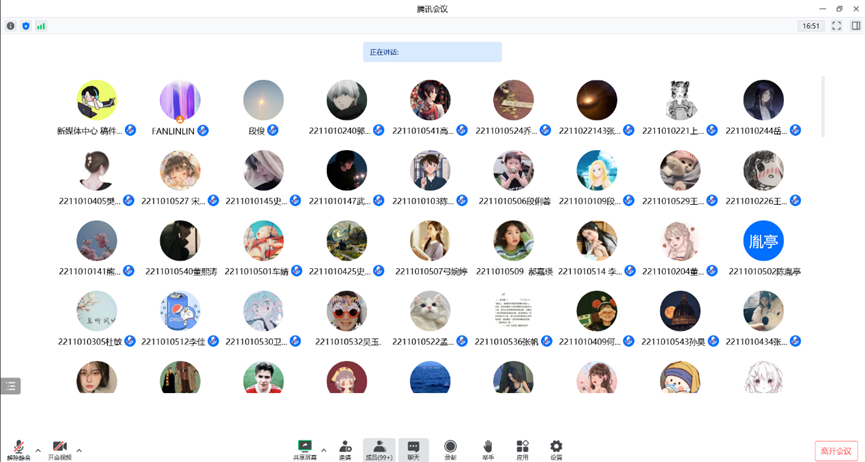Open share screen options arrow
Screen dimensions: 865x462
point(323,450)
